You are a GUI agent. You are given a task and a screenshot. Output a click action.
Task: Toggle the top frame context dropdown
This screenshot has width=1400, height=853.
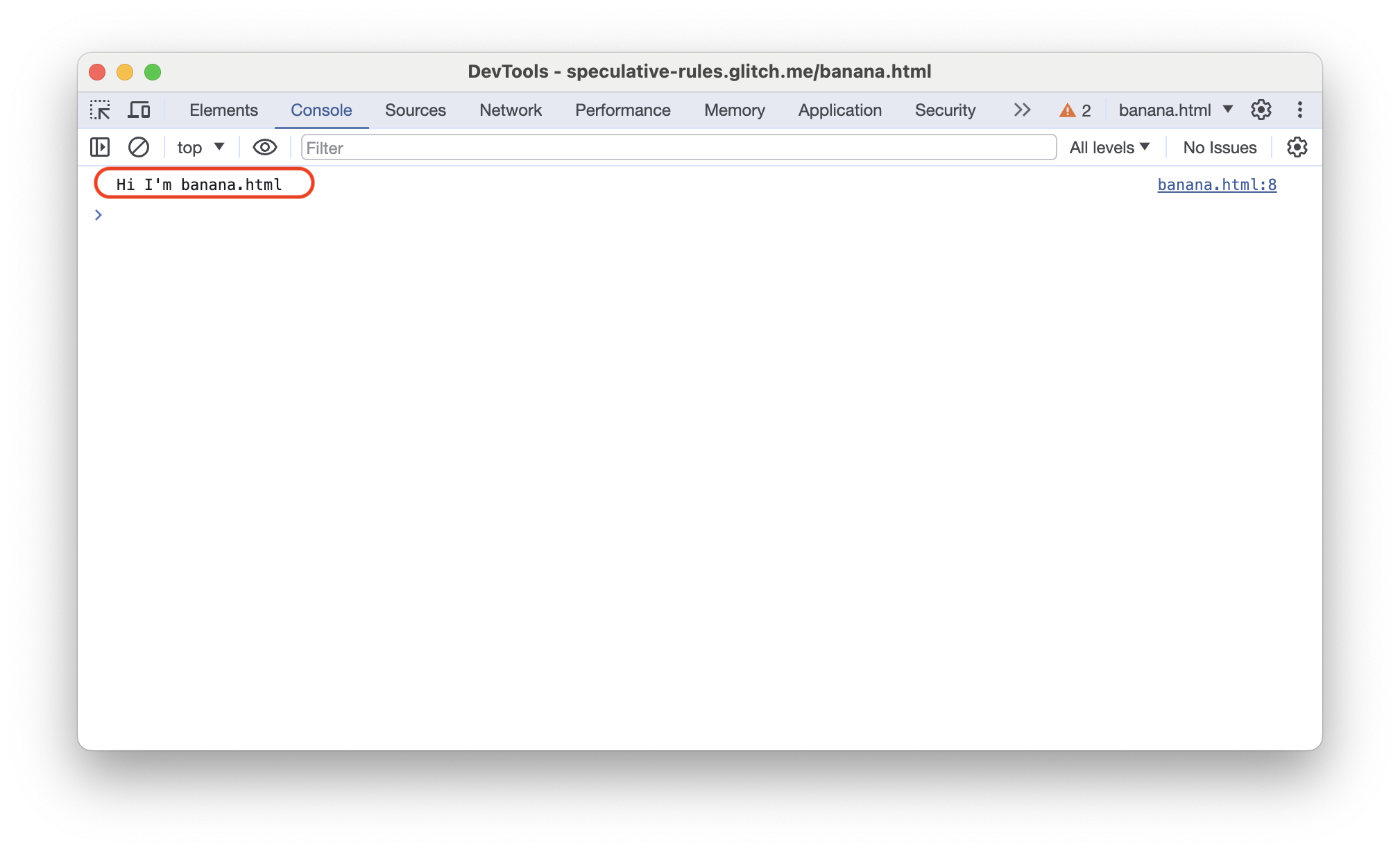click(x=197, y=148)
